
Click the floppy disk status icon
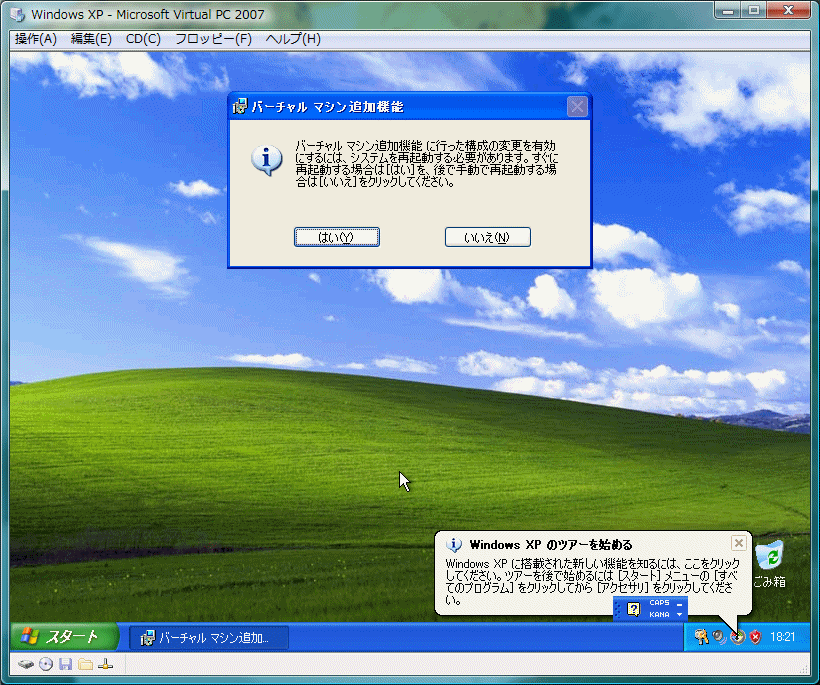65,665
